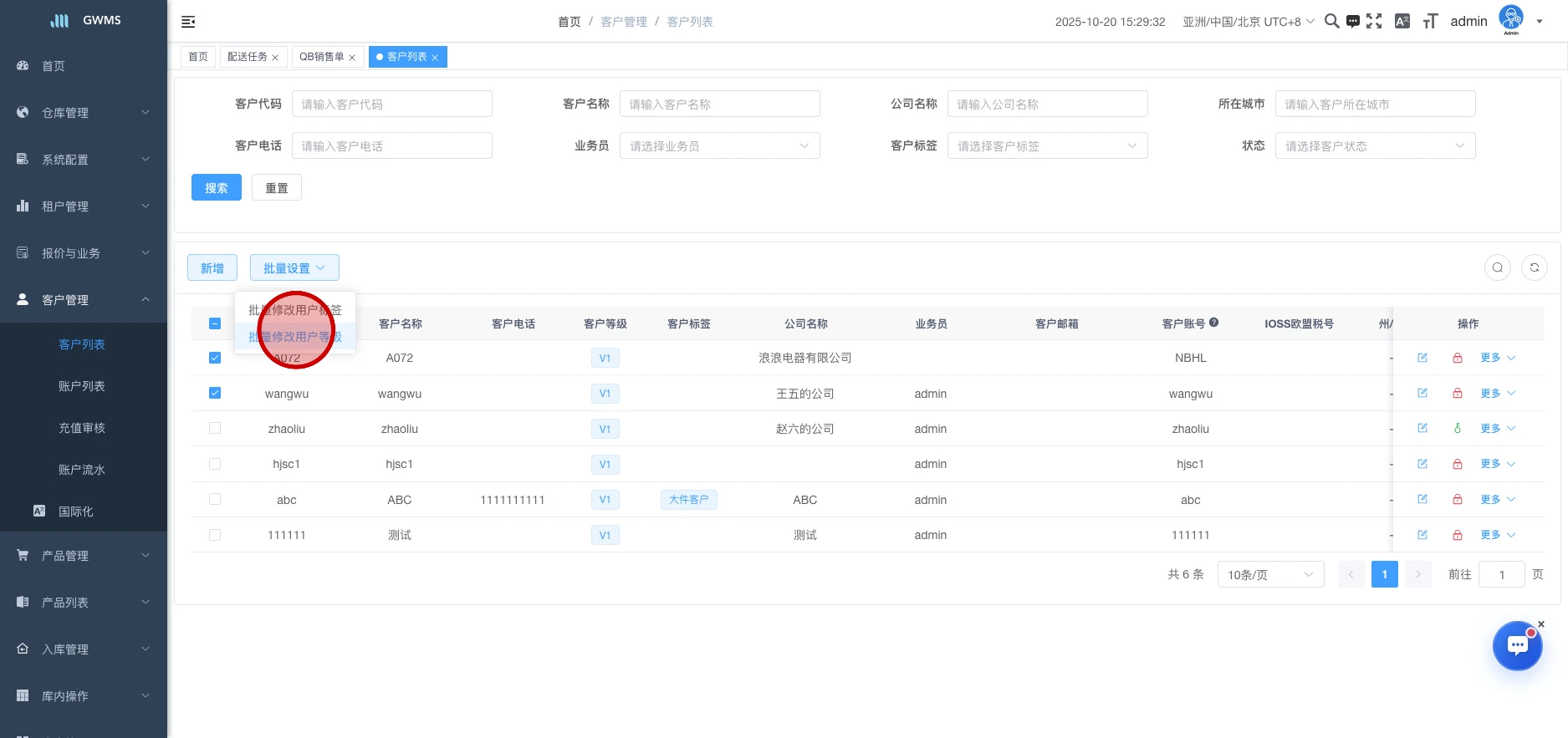Click the green unlock icon for zhaoliu
Screen dimensions: 1568x738
pyautogui.click(x=1458, y=429)
